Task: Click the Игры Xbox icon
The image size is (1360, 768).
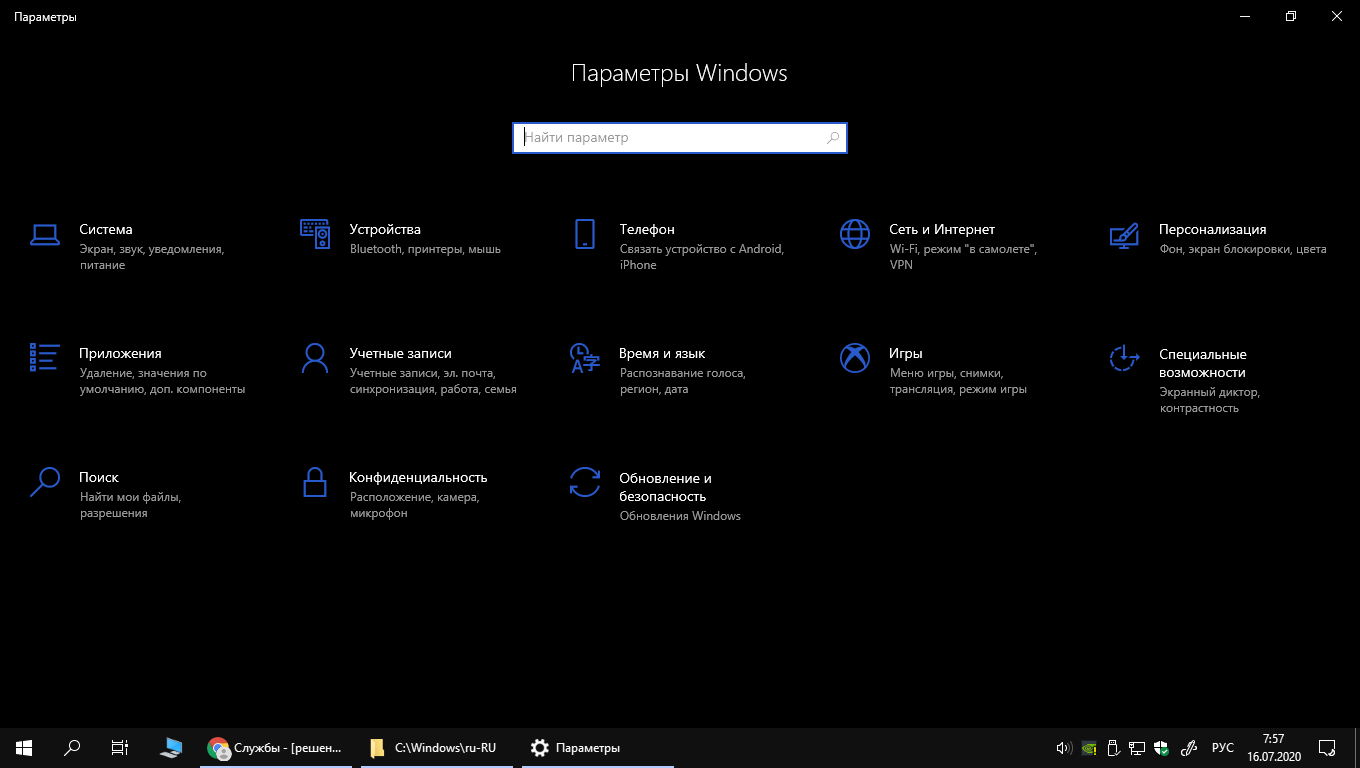Action: 855,357
